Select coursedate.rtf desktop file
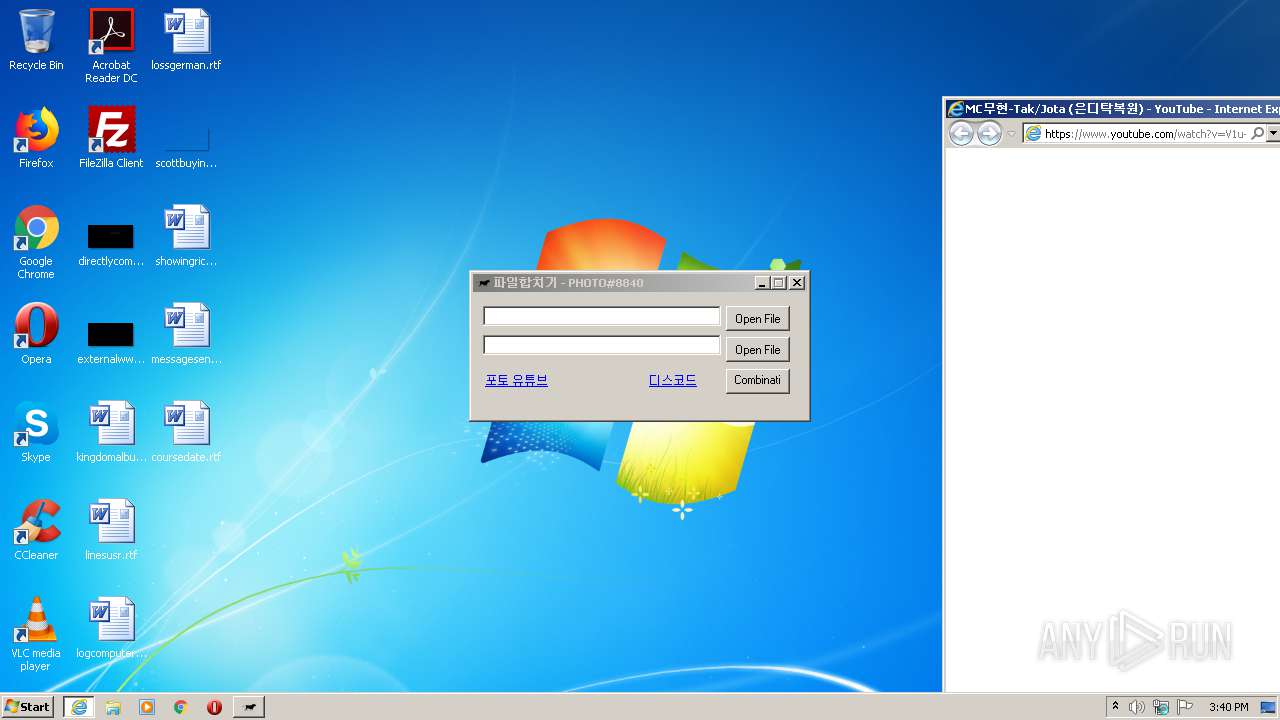 point(186,432)
